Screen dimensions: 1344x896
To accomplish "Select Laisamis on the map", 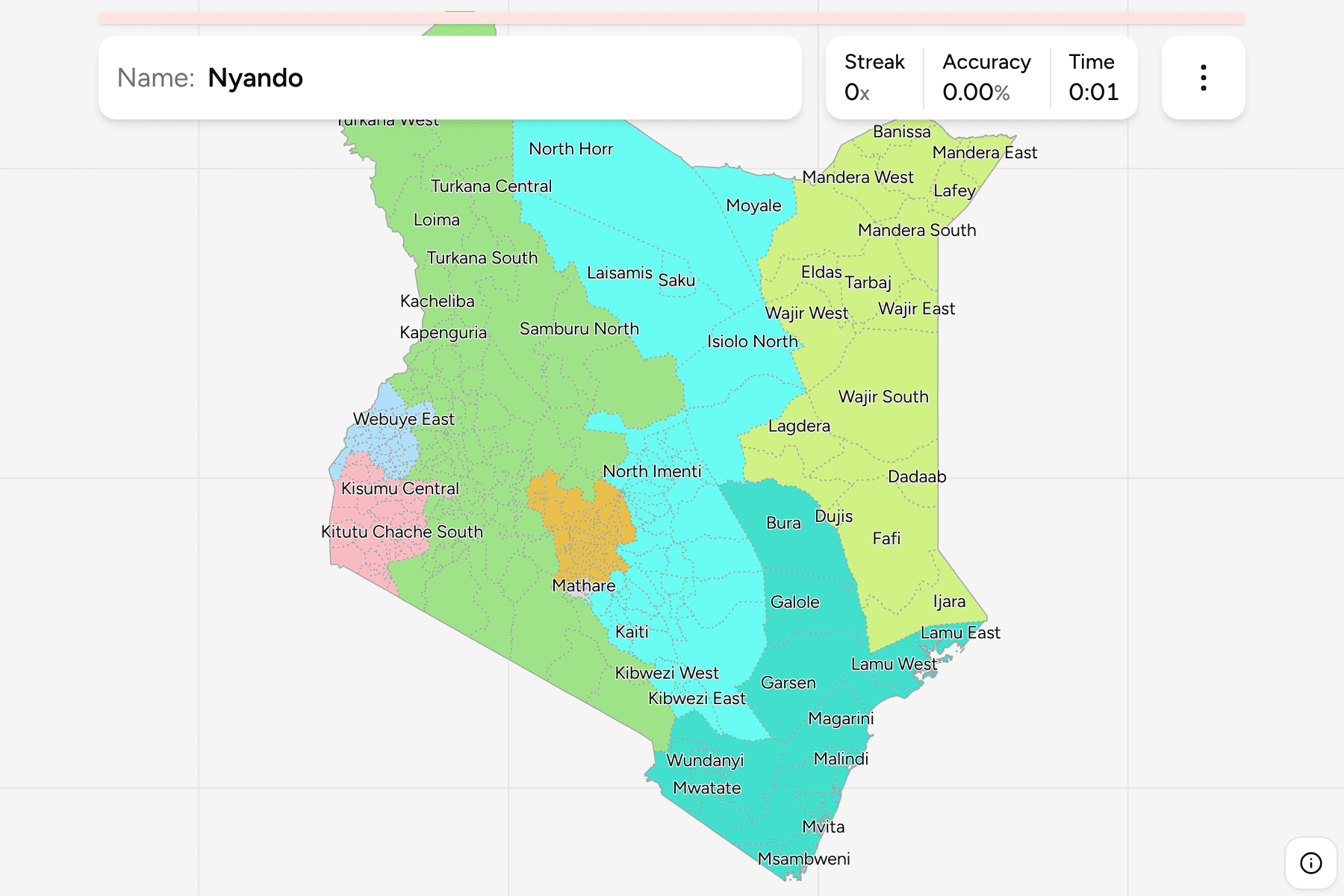I will [x=620, y=273].
